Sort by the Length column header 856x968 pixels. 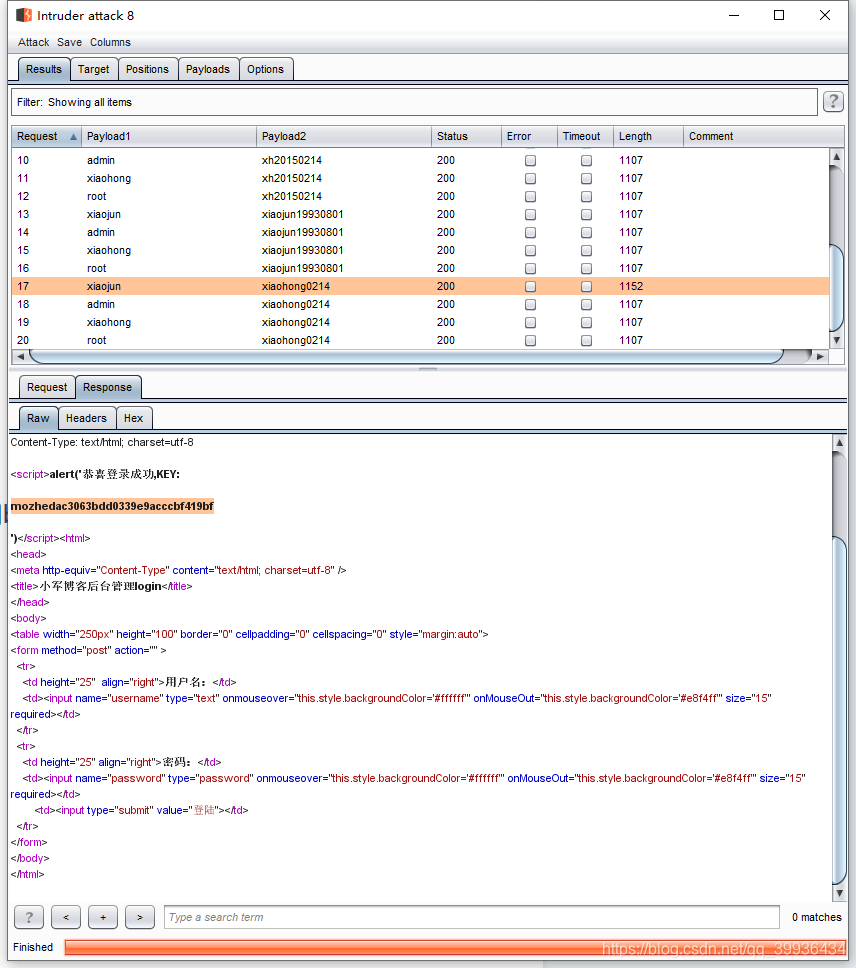click(x=648, y=136)
